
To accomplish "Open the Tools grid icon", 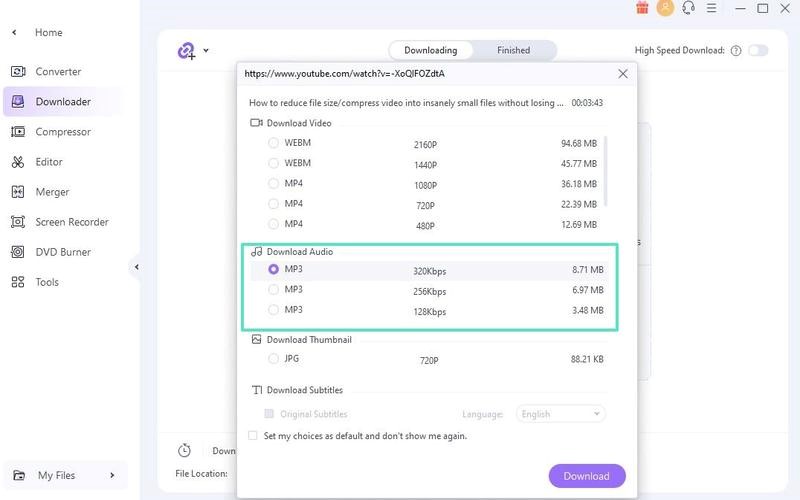I will pos(17,282).
